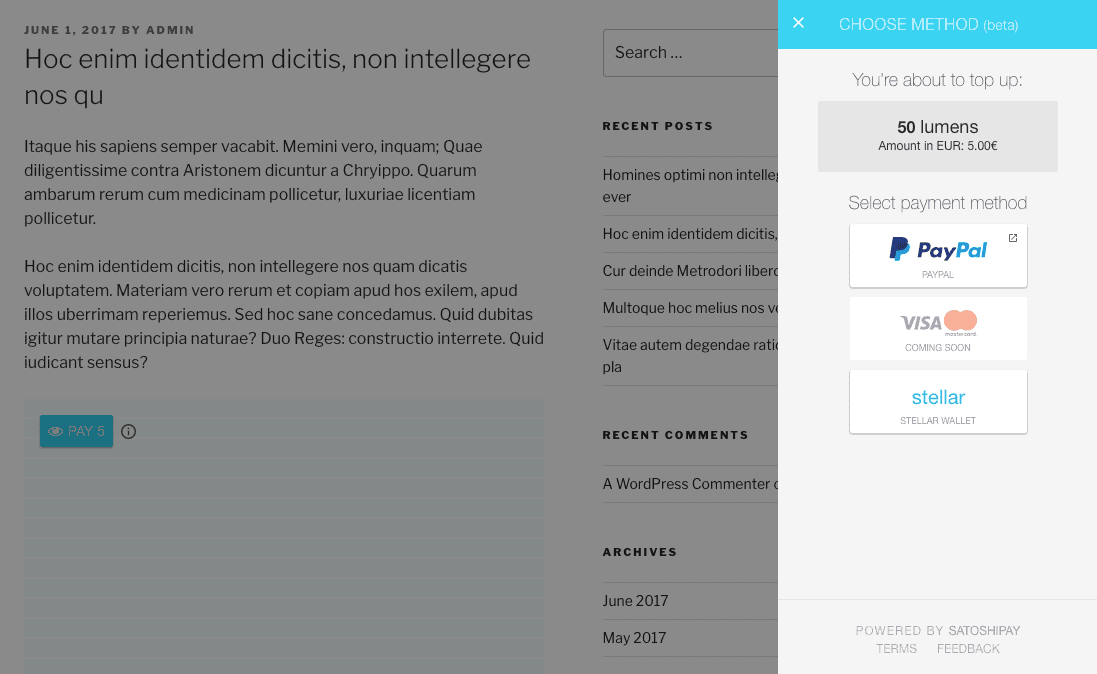
Task: Open the "Multoque hoc melius" recent post
Action: [690, 308]
